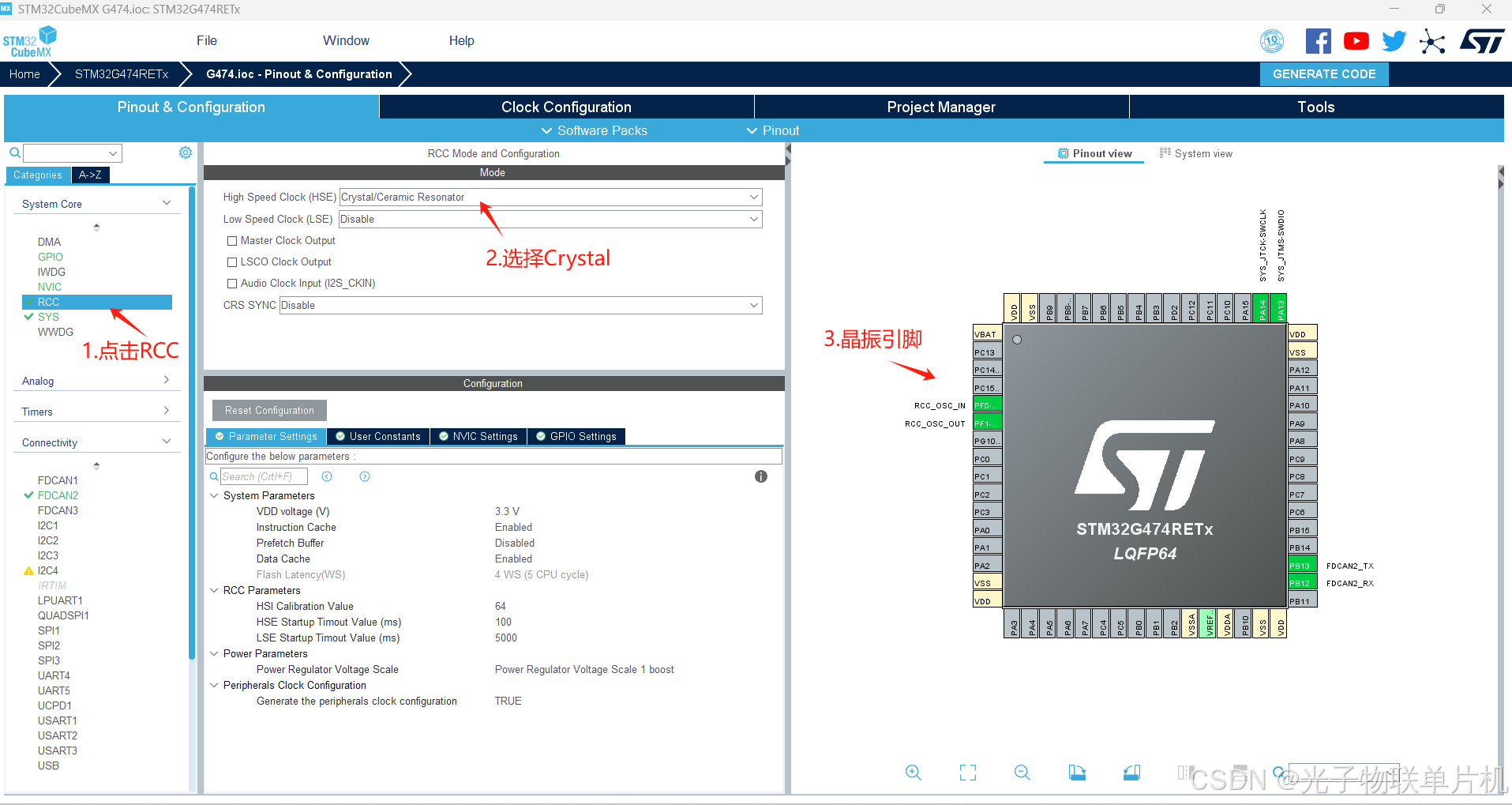Click the Reset Configuration button
This screenshot has width=1512, height=805.
269,410
